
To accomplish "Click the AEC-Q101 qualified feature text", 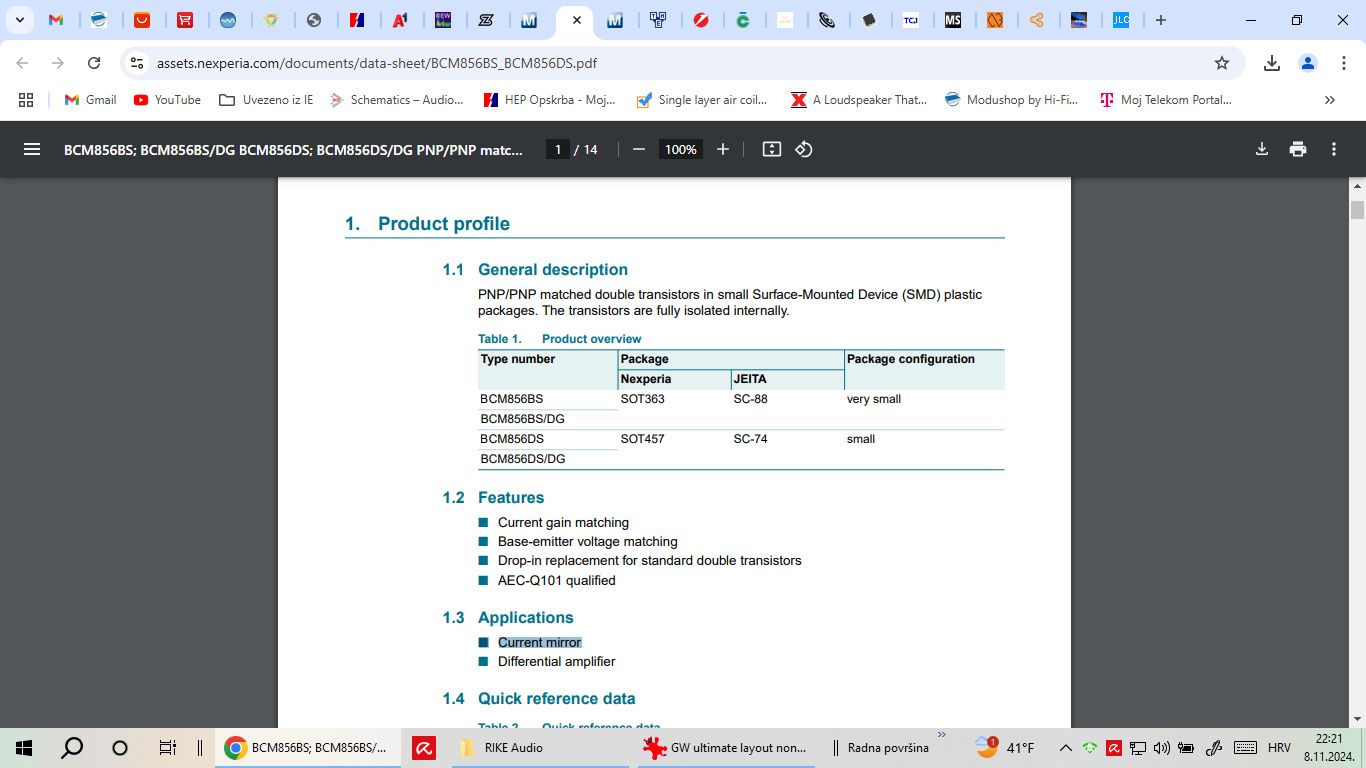I will tap(556, 580).
